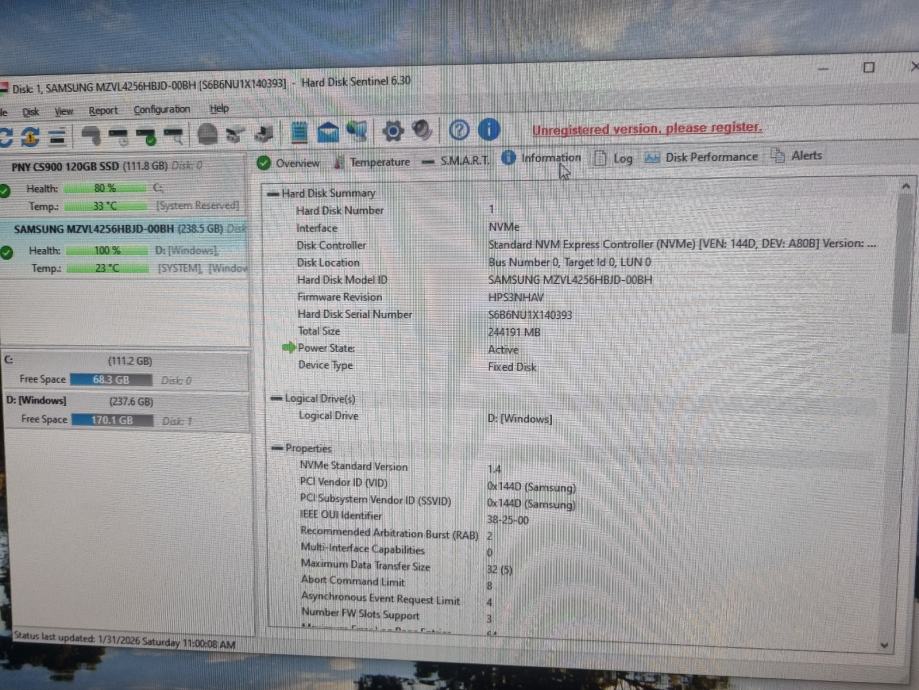Click the serial number value S6B6NU1X140393
Screen dimensions: 919x690
click(530, 315)
